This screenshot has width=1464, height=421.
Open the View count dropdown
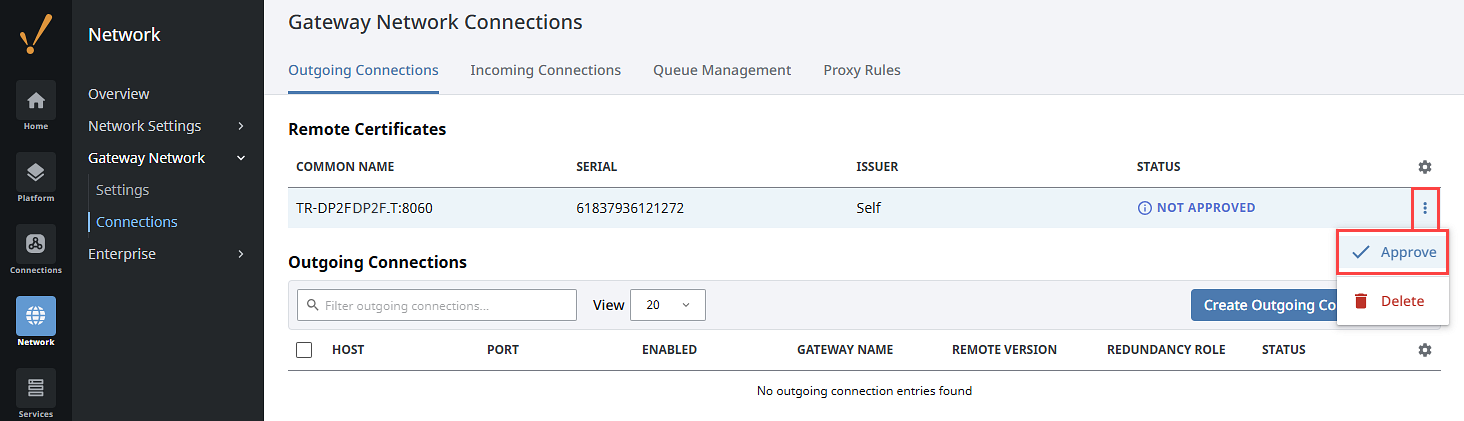click(668, 305)
